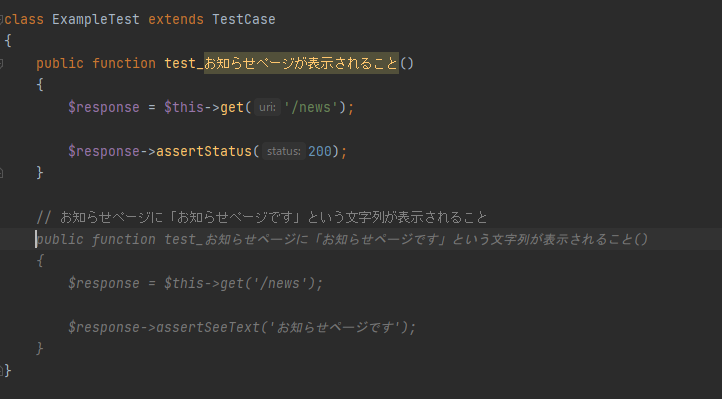
Task: Click the get method call on $this
Action: [232, 107]
